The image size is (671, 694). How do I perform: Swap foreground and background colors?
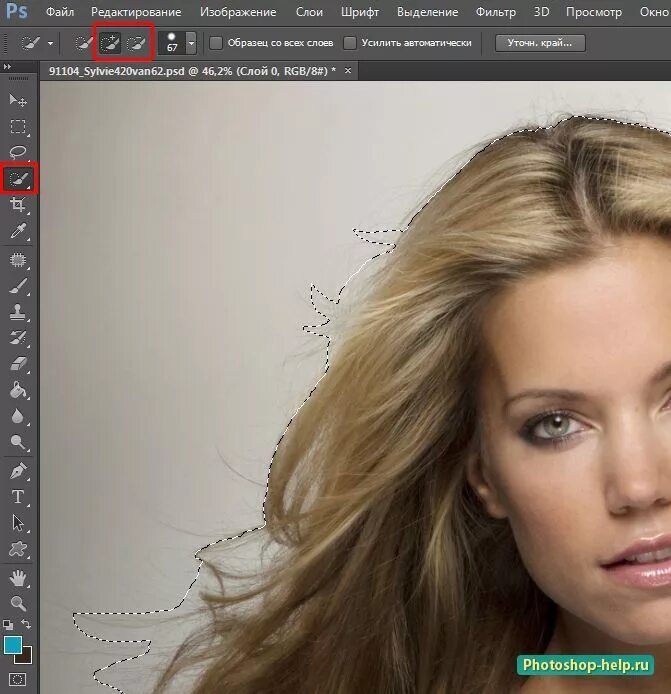coord(26,624)
